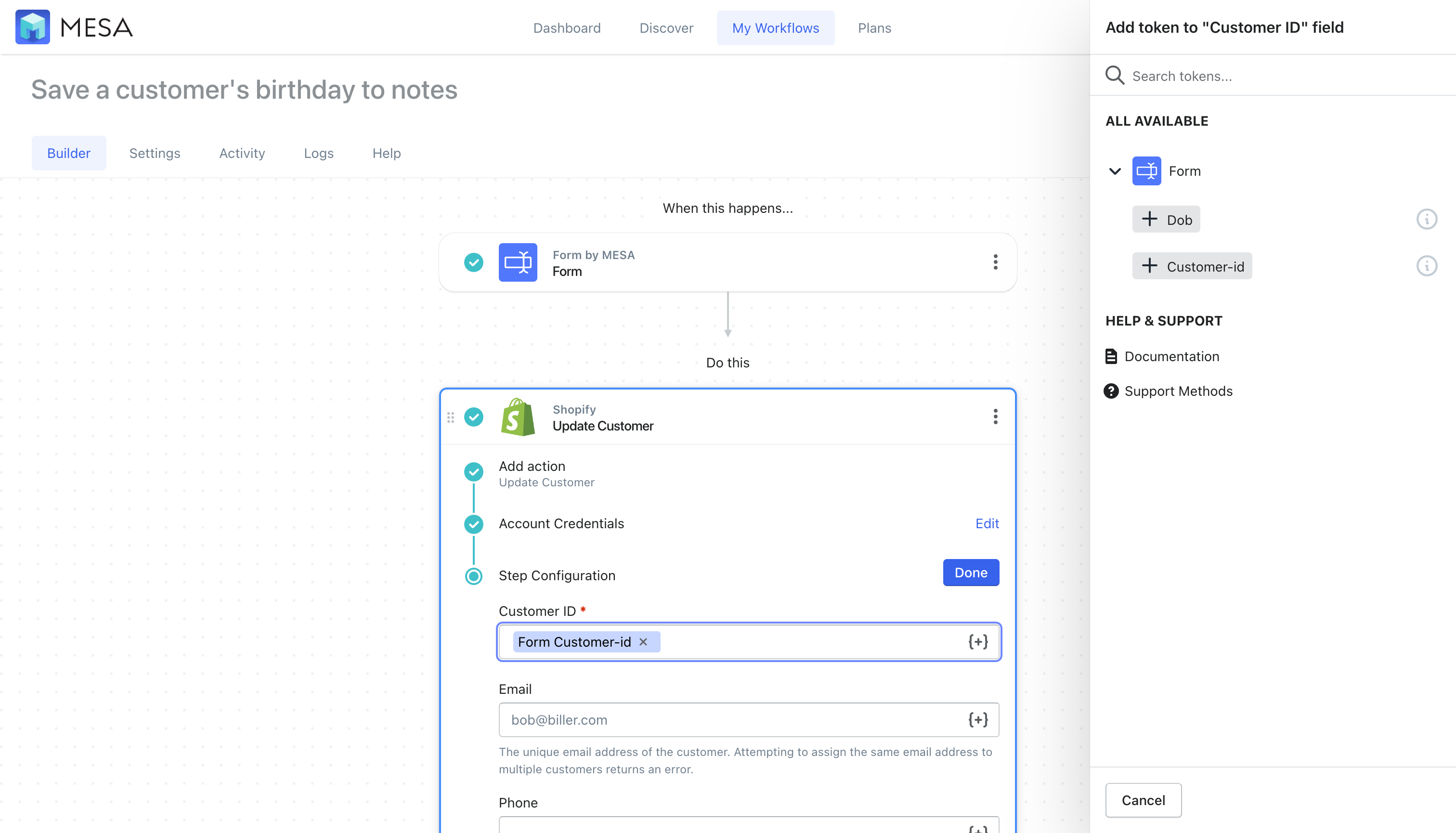
Task: Open the three-dot menu on Form step
Action: pyautogui.click(x=995, y=262)
